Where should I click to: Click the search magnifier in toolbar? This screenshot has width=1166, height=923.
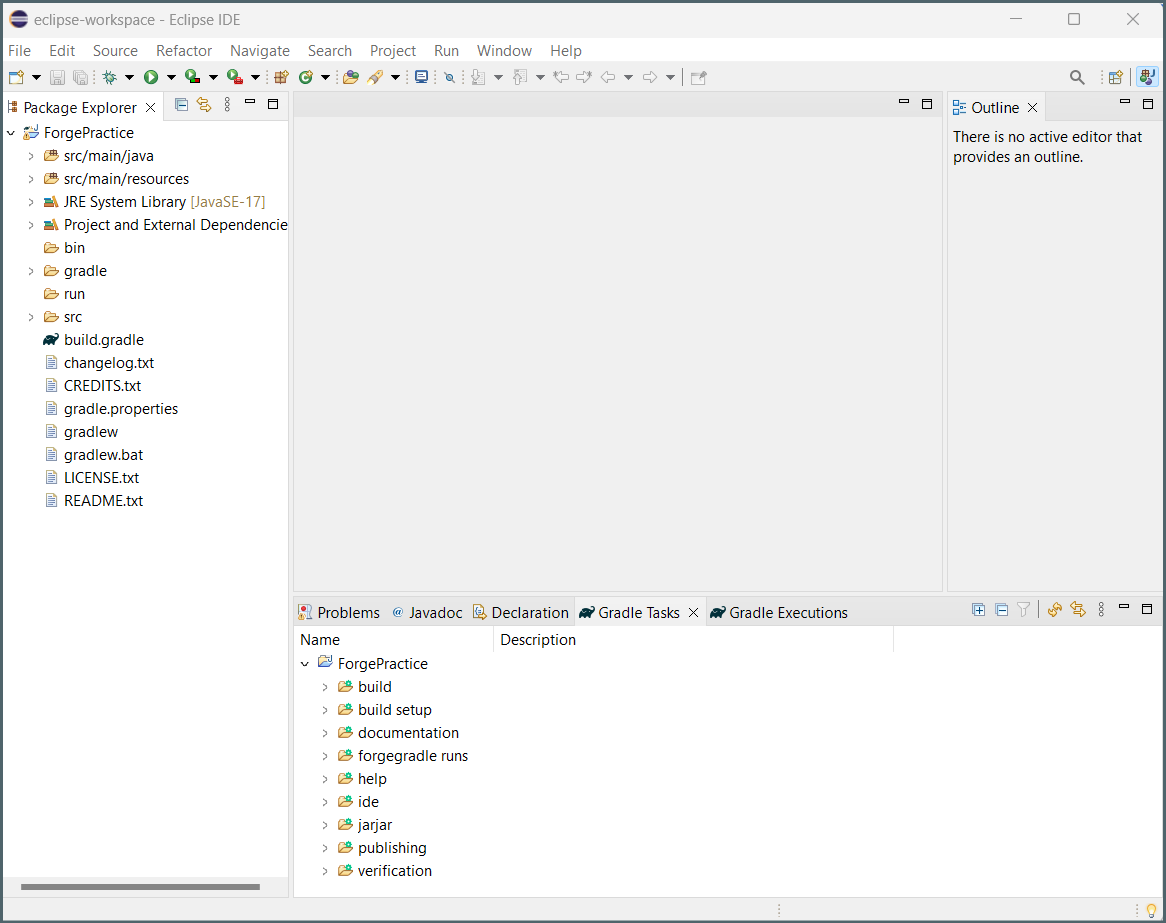point(1077,77)
